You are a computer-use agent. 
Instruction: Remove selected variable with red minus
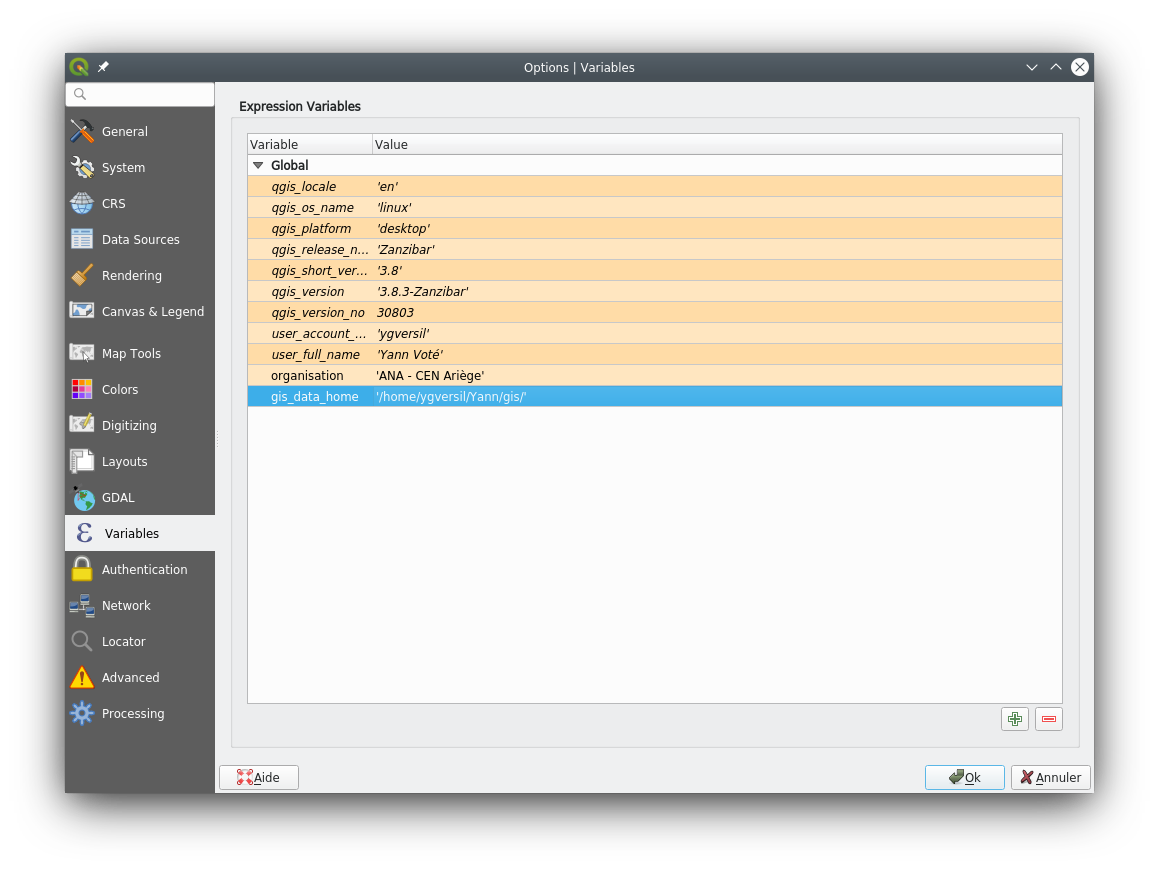point(1049,719)
